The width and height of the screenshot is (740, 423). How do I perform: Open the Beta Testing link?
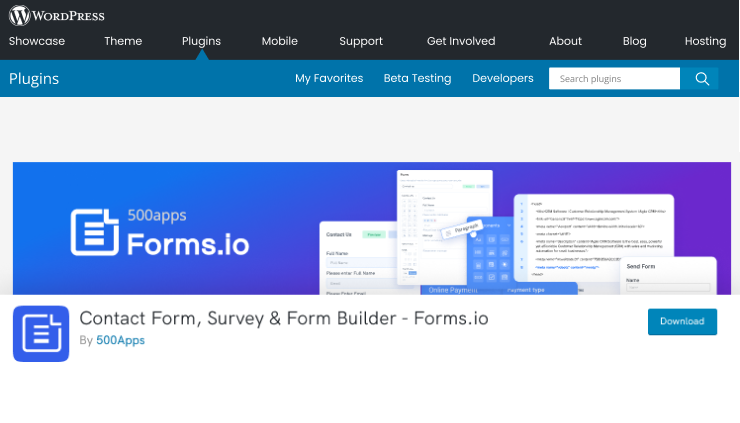click(x=417, y=78)
